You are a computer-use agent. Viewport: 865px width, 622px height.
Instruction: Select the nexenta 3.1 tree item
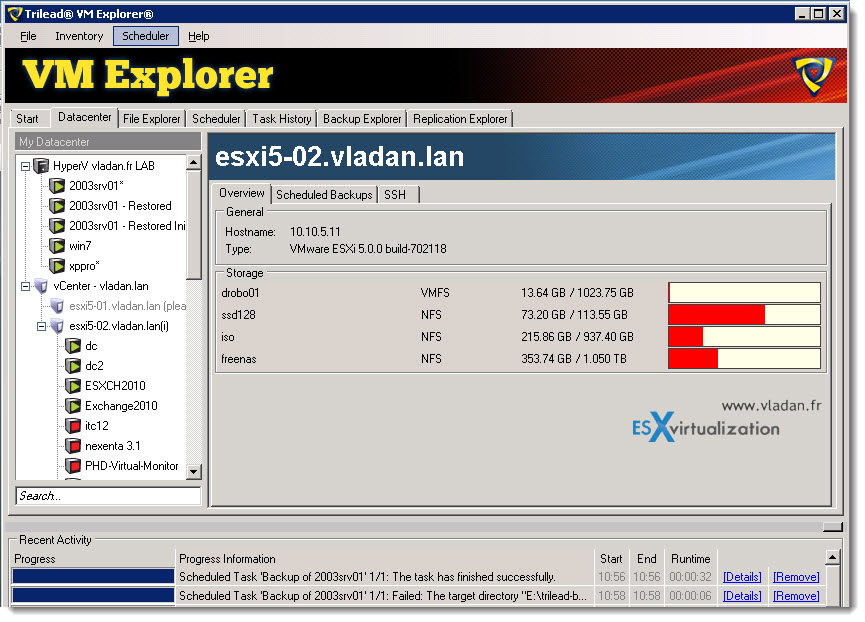coord(113,446)
